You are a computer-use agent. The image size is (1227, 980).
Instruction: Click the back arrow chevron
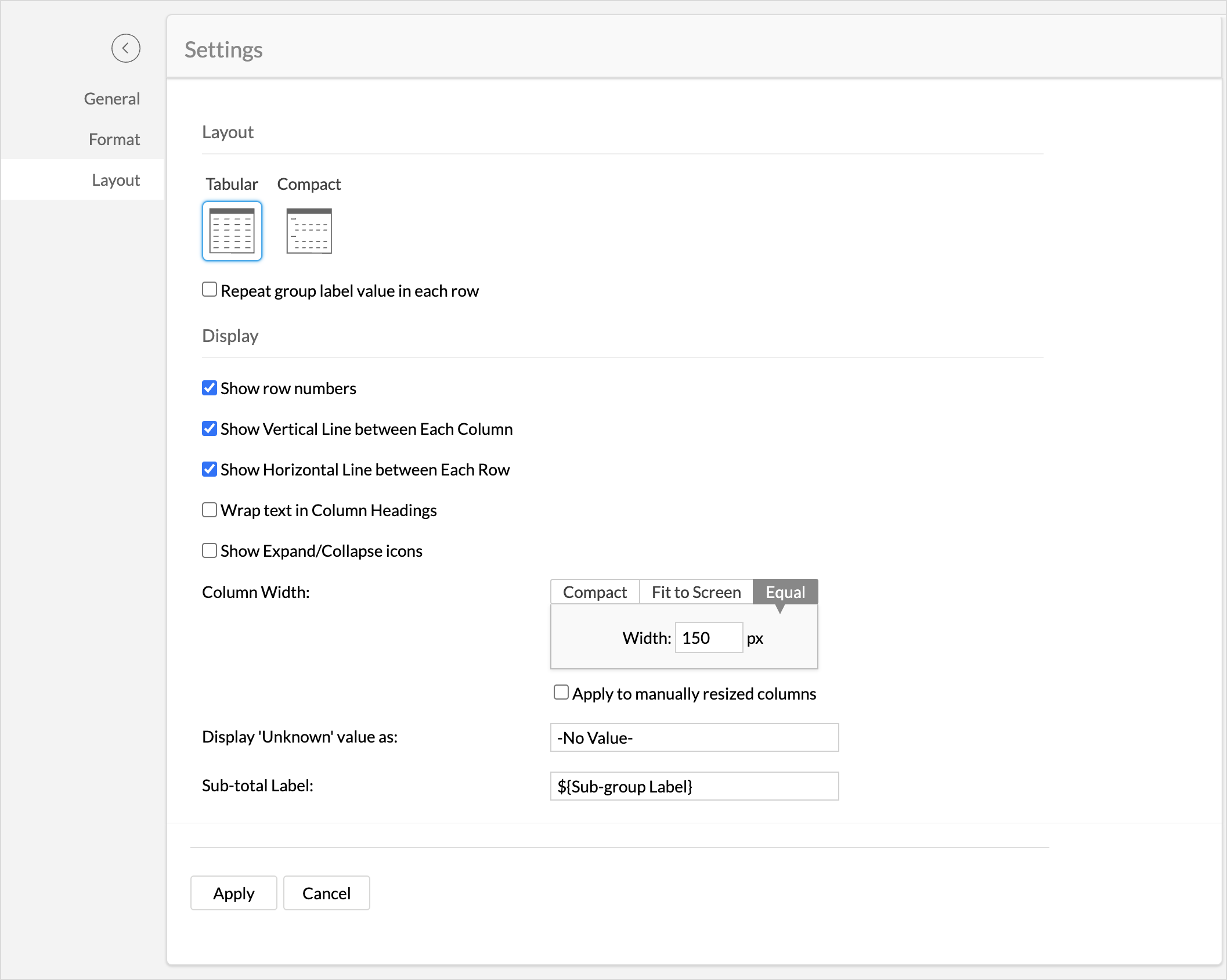point(126,48)
